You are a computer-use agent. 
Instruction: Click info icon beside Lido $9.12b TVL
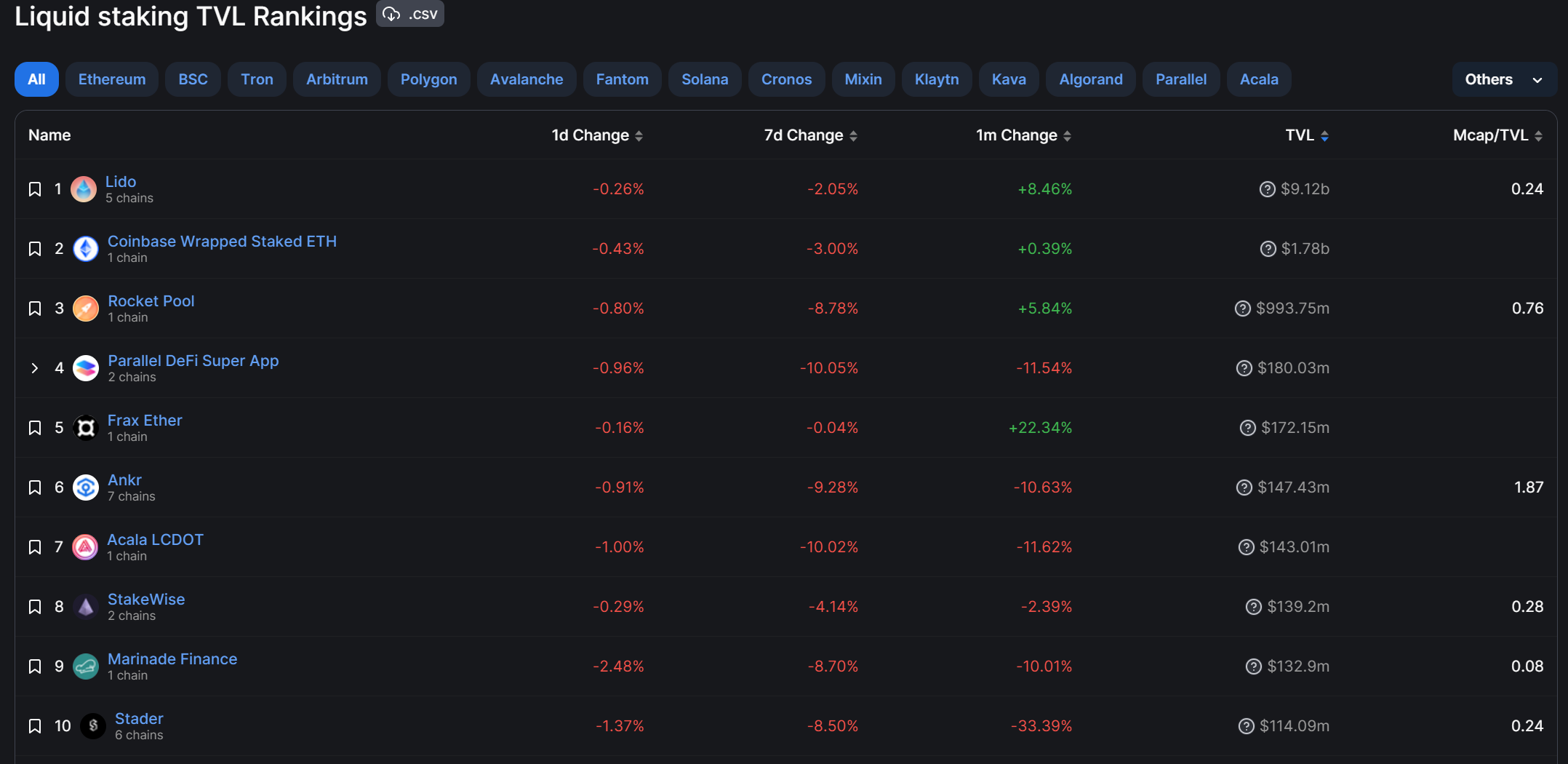1268,189
